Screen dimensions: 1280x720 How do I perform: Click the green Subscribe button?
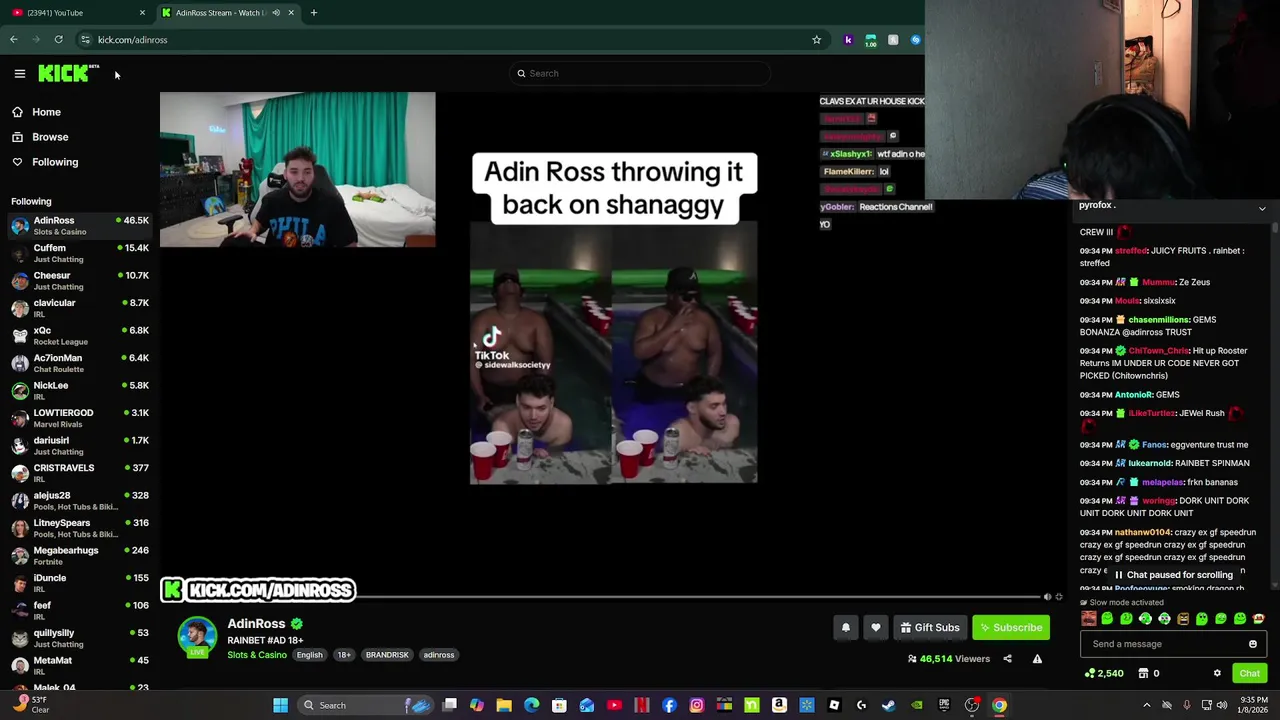tap(1011, 627)
